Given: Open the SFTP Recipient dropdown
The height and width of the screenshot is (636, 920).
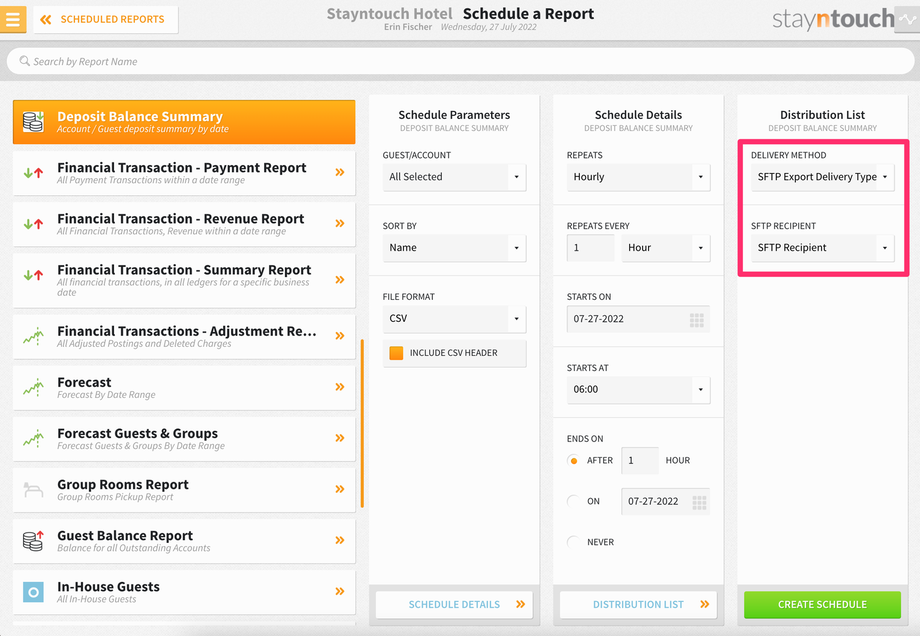Looking at the screenshot, I should tap(823, 248).
